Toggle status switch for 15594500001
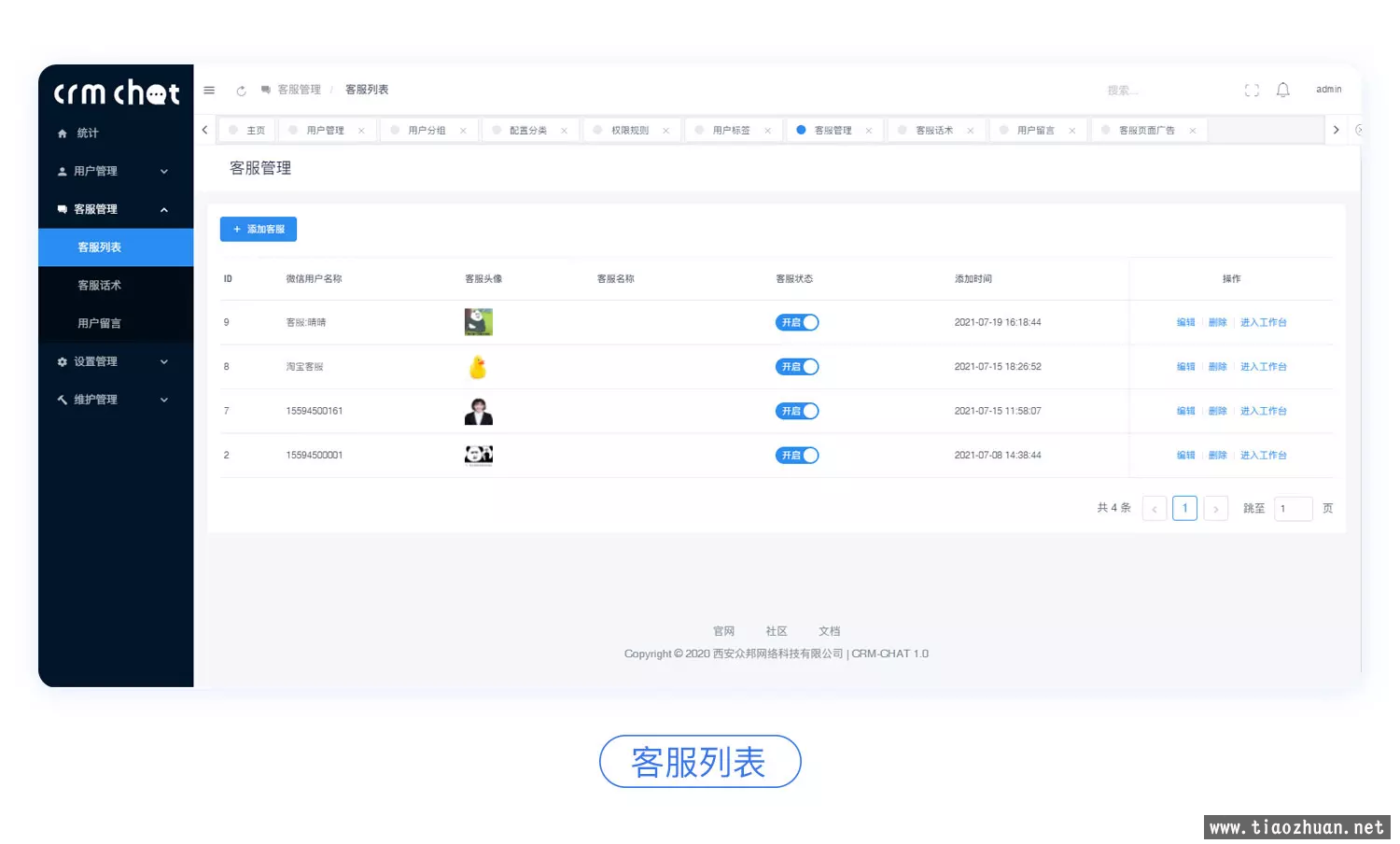Screen dimensions: 1400x844 [x=797, y=456]
